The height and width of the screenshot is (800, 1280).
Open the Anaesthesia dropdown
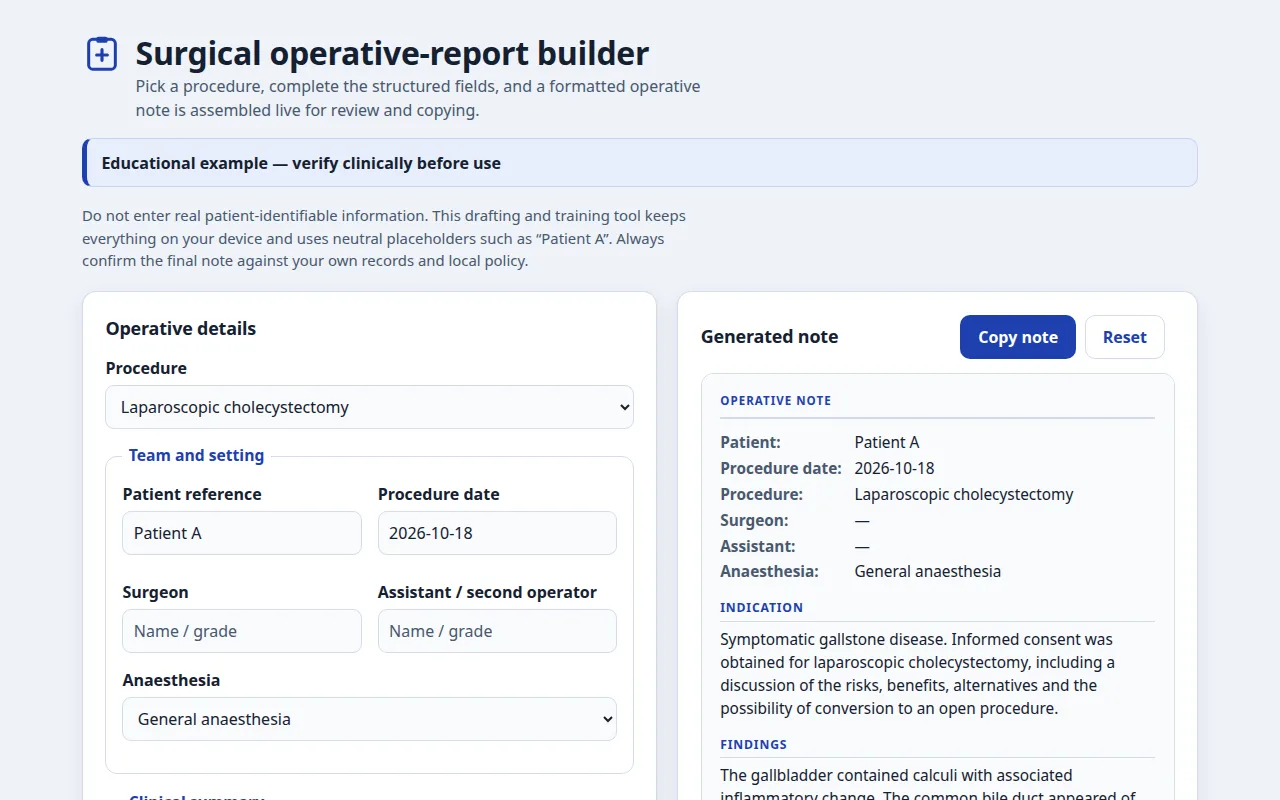pyautogui.click(x=369, y=719)
